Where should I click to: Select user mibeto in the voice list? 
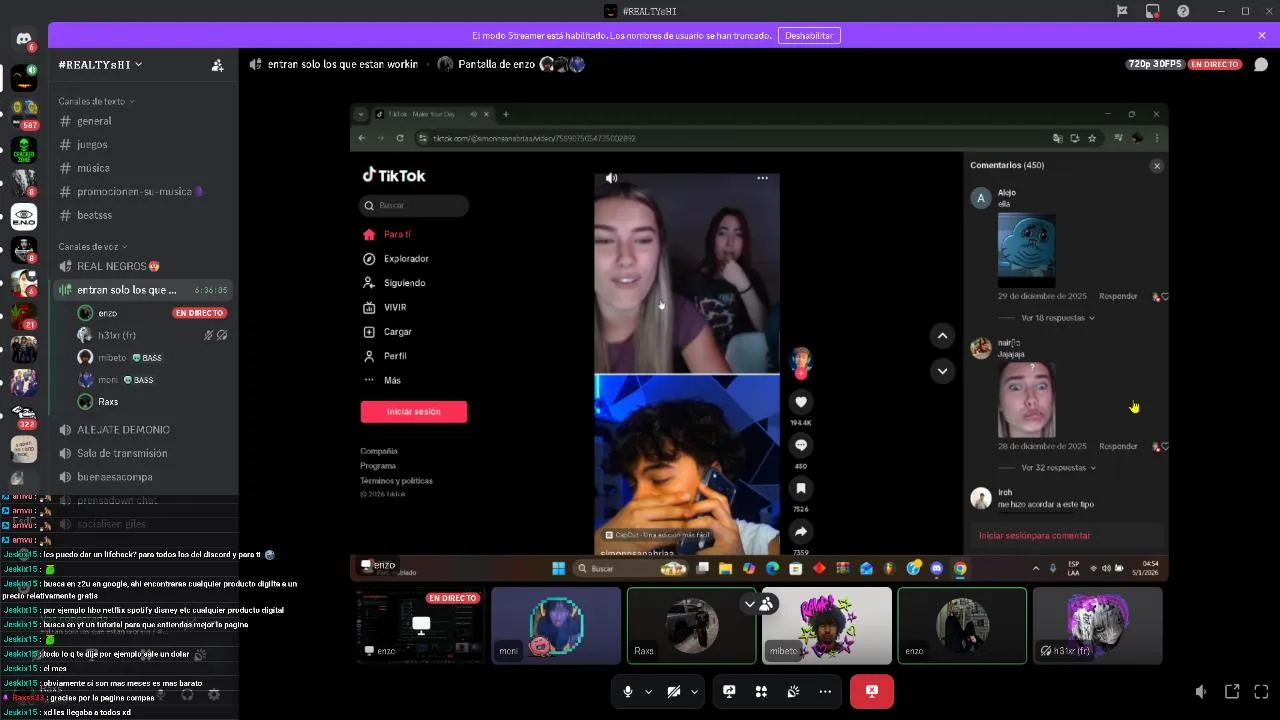click(152, 357)
